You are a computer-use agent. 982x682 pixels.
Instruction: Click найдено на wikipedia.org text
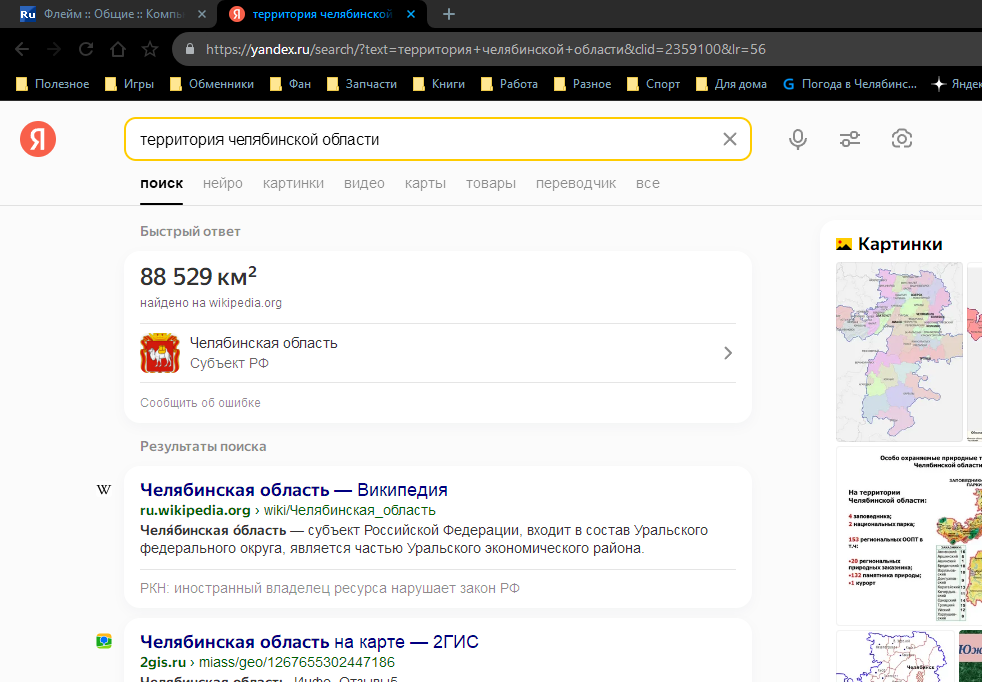click(x=211, y=303)
